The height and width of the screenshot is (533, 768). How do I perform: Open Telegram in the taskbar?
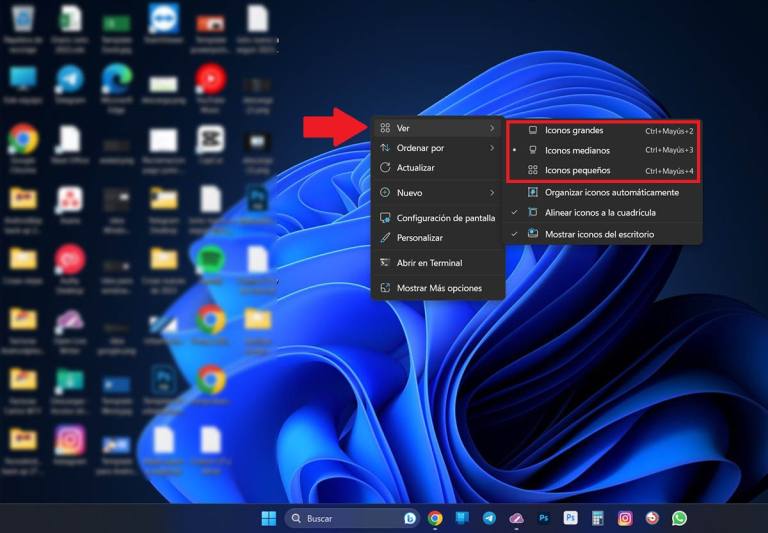(x=489, y=518)
